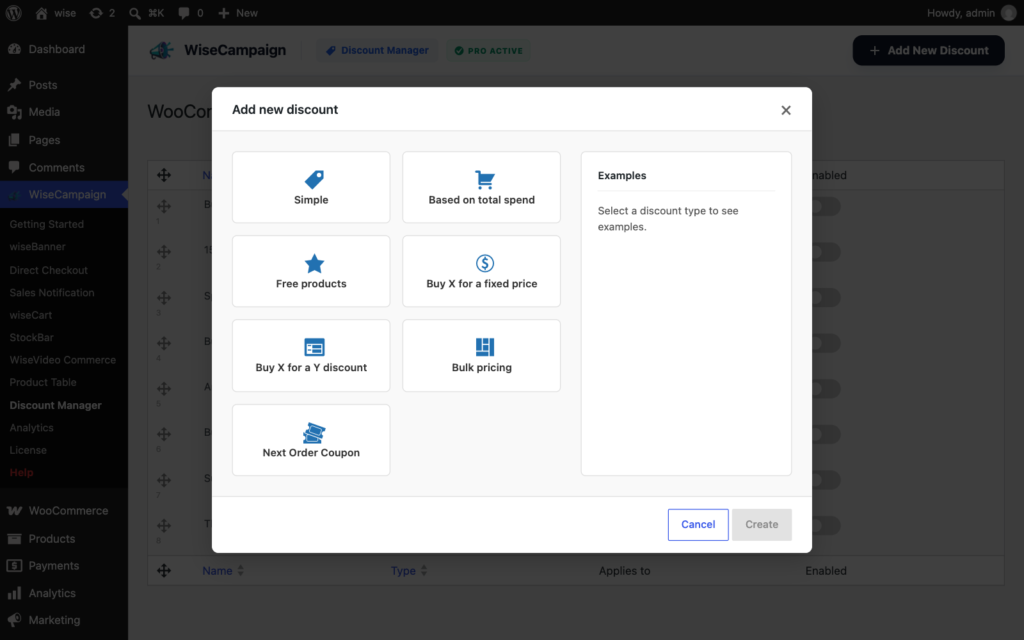Click the Add New Discount button
1024x640 pixels.
928,50
